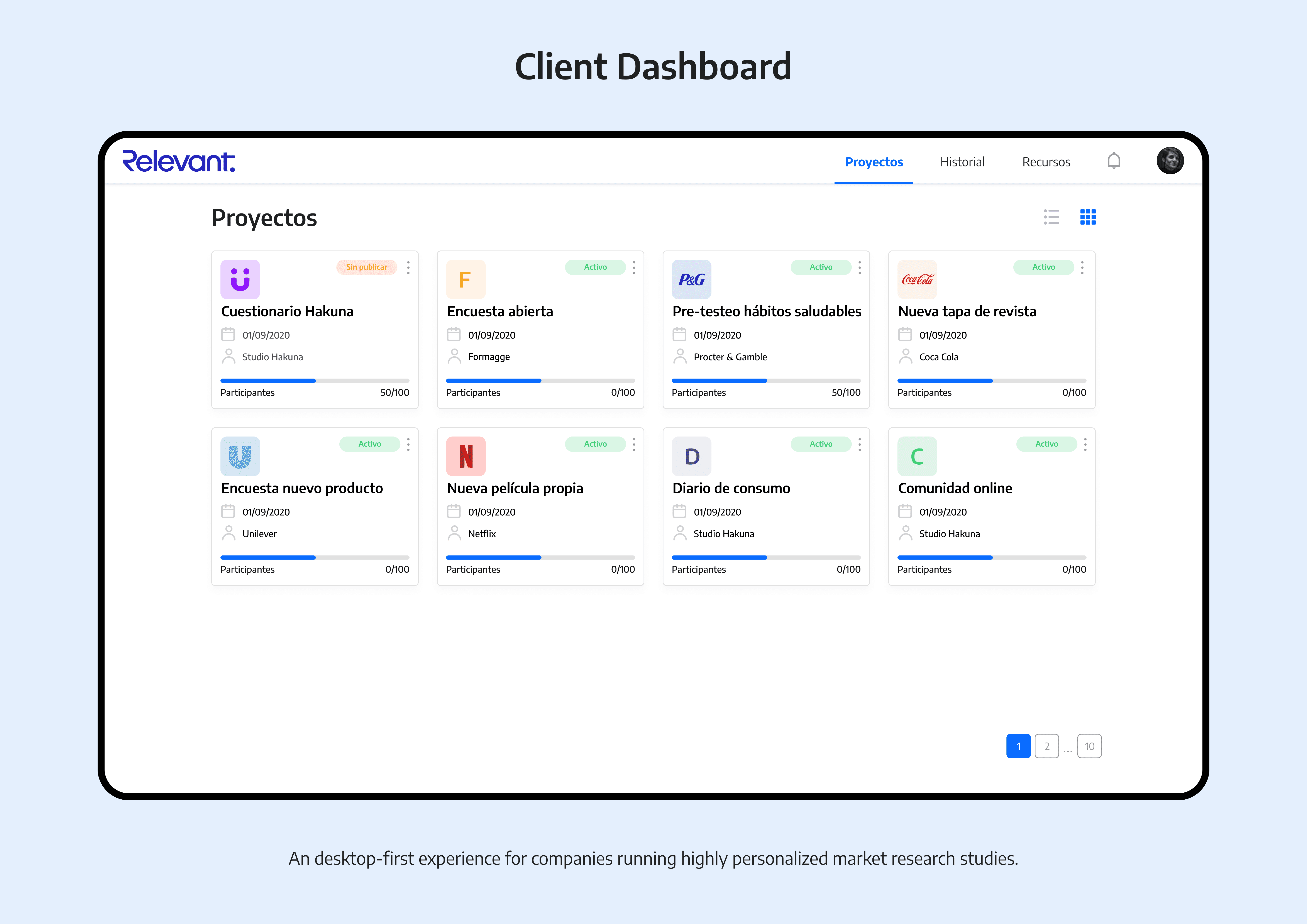Click the Relevant logo
The height and width of the screenshot is (924, 1307).
[x=179, y=161]
